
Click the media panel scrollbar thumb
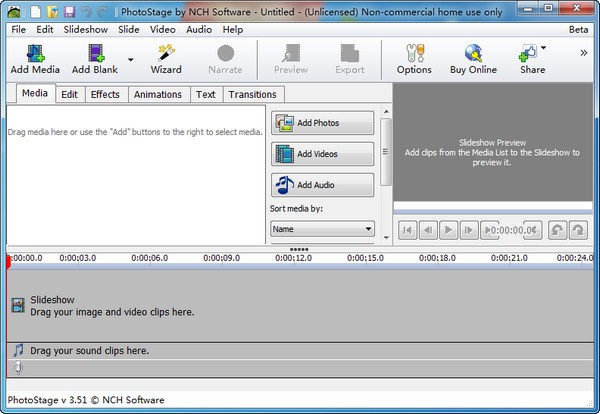[386, 152]
